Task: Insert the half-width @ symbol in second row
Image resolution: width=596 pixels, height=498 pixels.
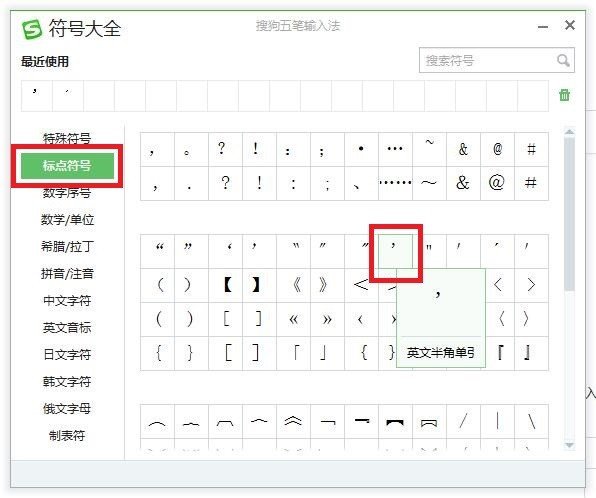Action: [497, 183]
